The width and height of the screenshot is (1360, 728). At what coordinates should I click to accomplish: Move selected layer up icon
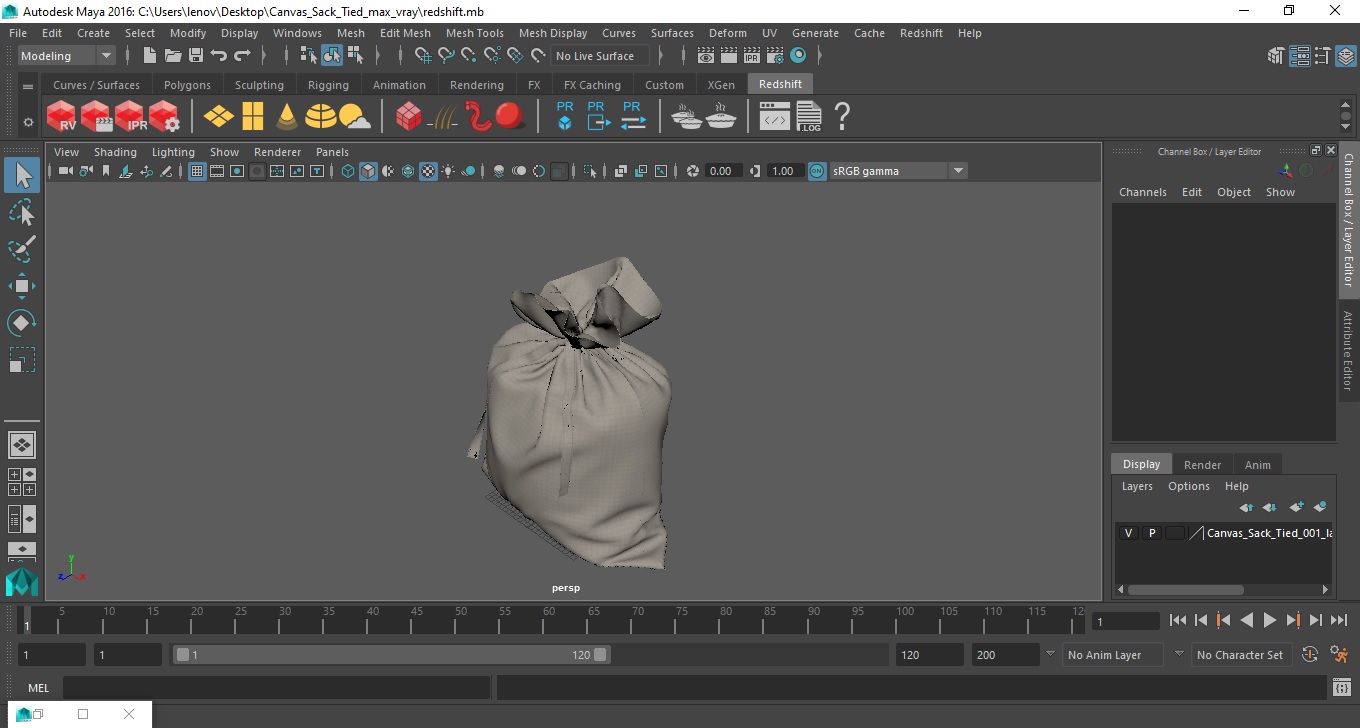1246,507
